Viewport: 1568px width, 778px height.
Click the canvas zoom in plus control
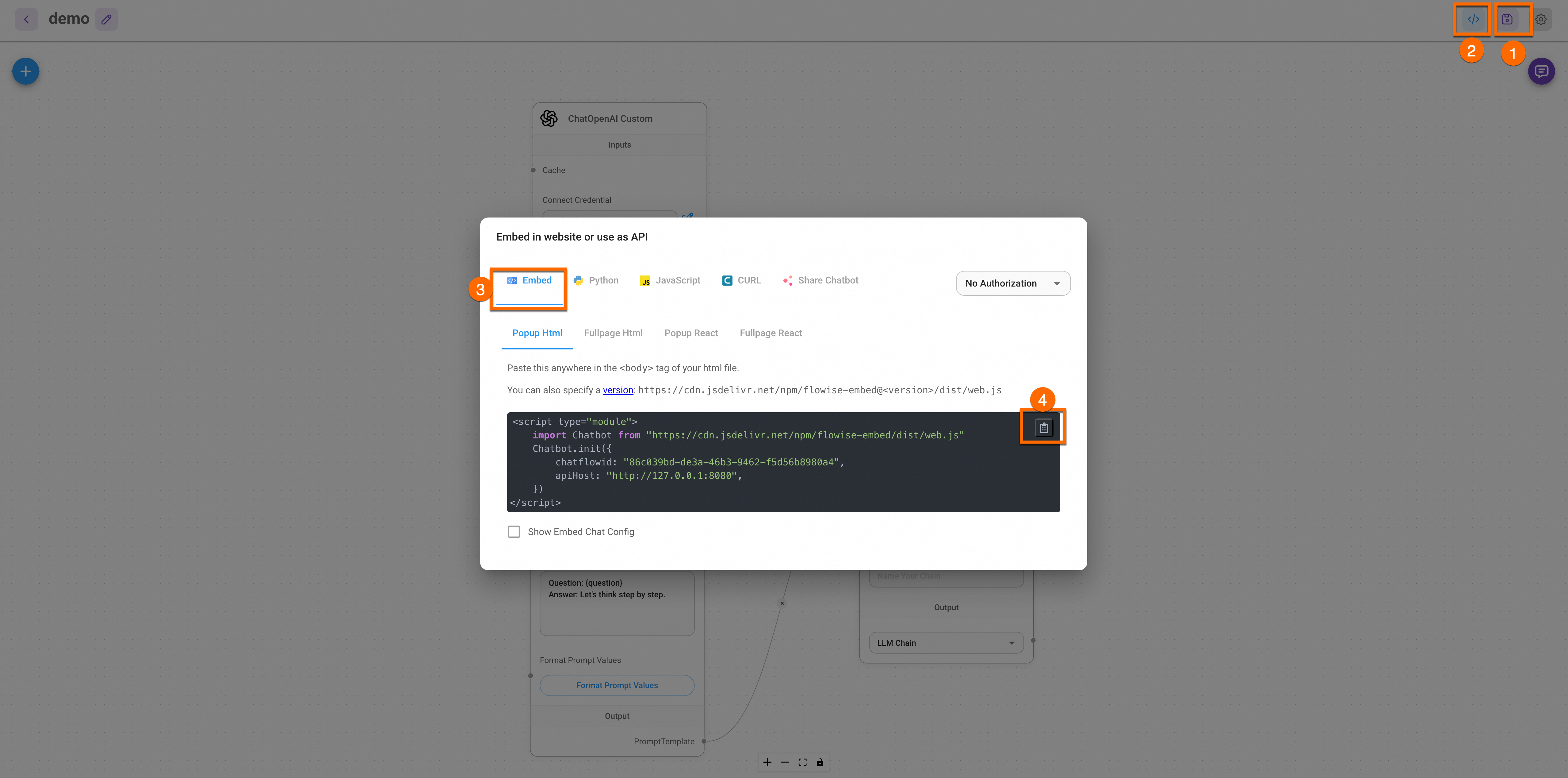767,762
